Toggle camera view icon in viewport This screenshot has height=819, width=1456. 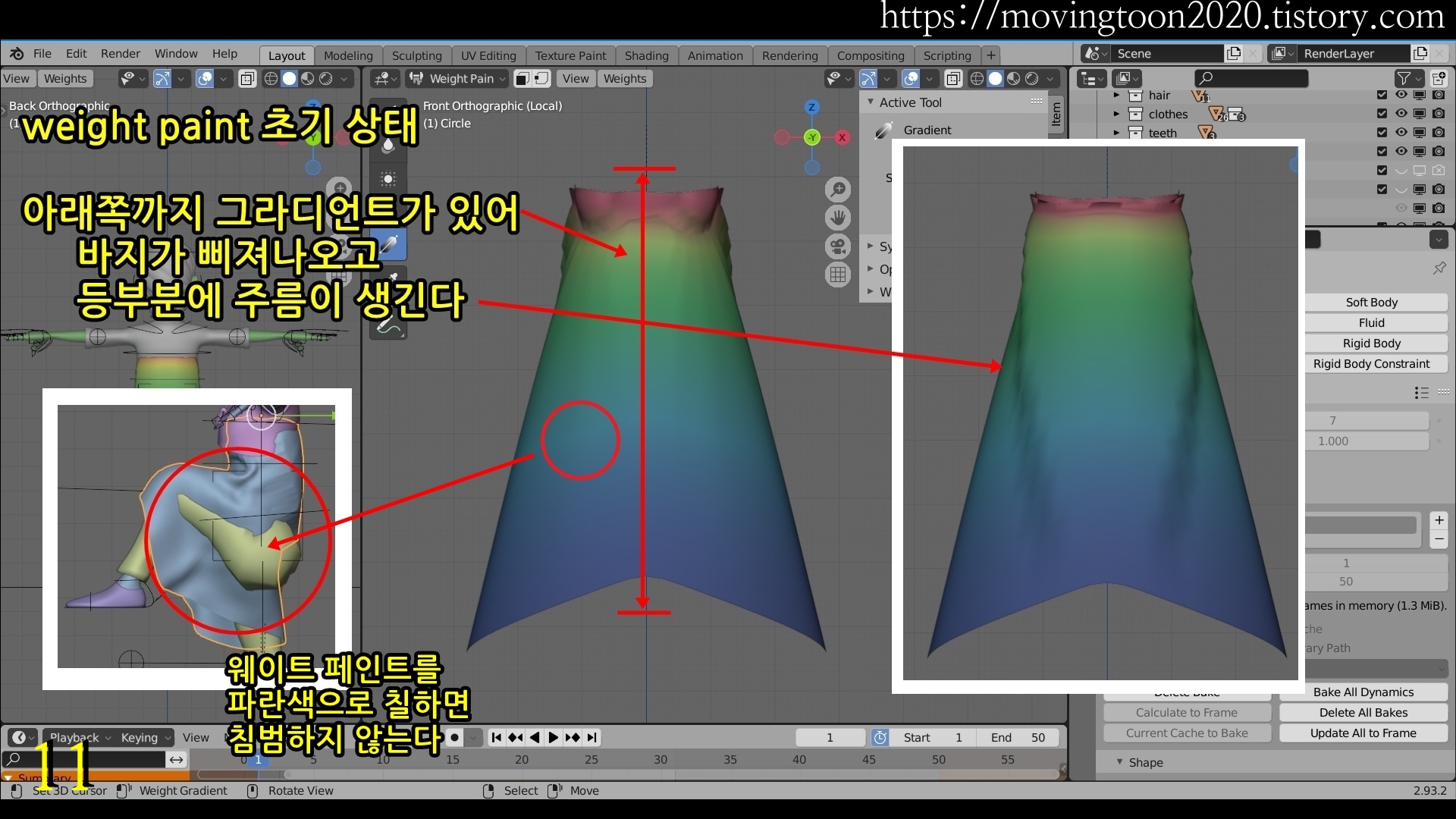point(838,246)
